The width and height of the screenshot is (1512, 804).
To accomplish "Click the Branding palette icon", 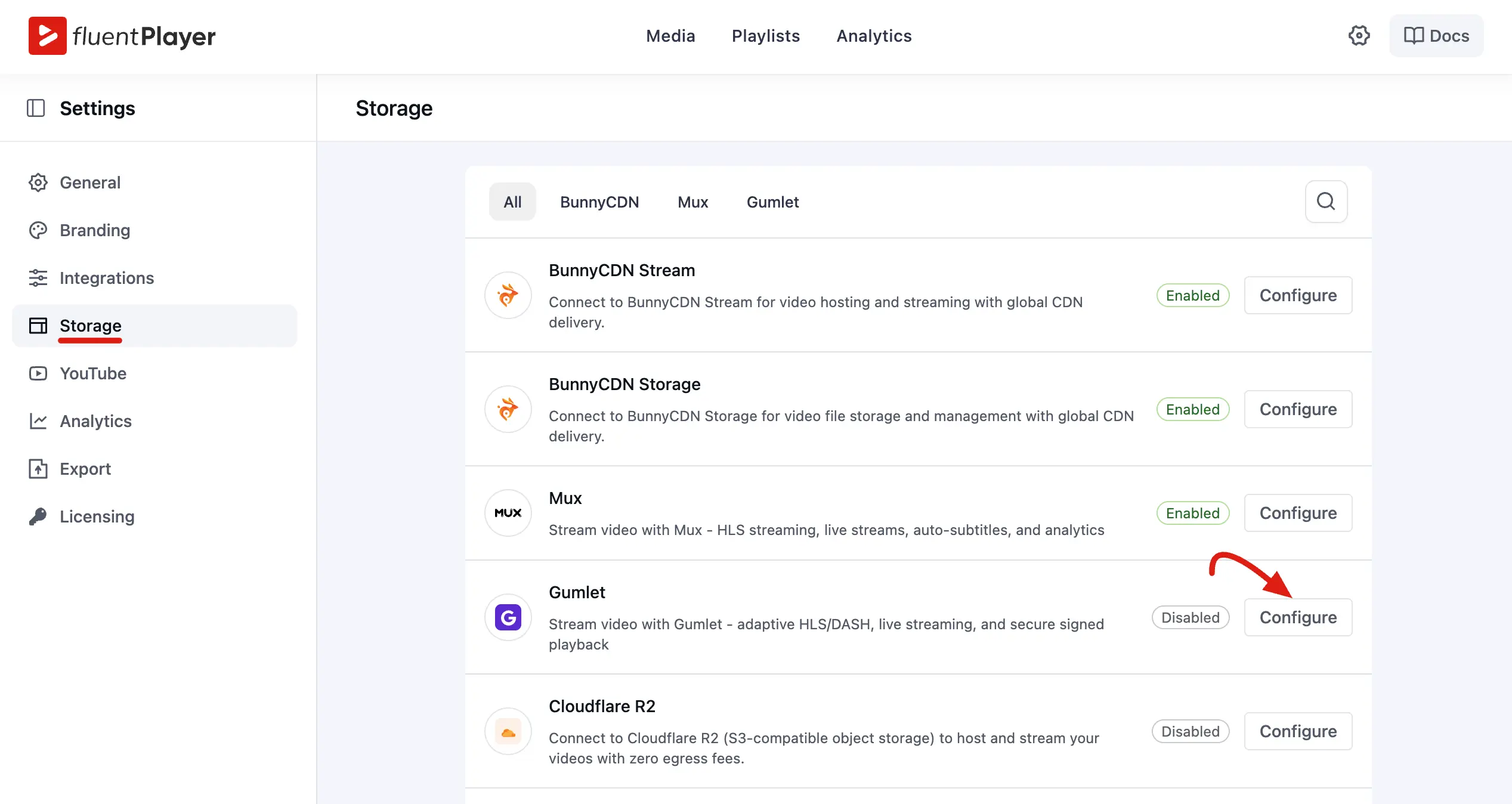I will point(38,230).
